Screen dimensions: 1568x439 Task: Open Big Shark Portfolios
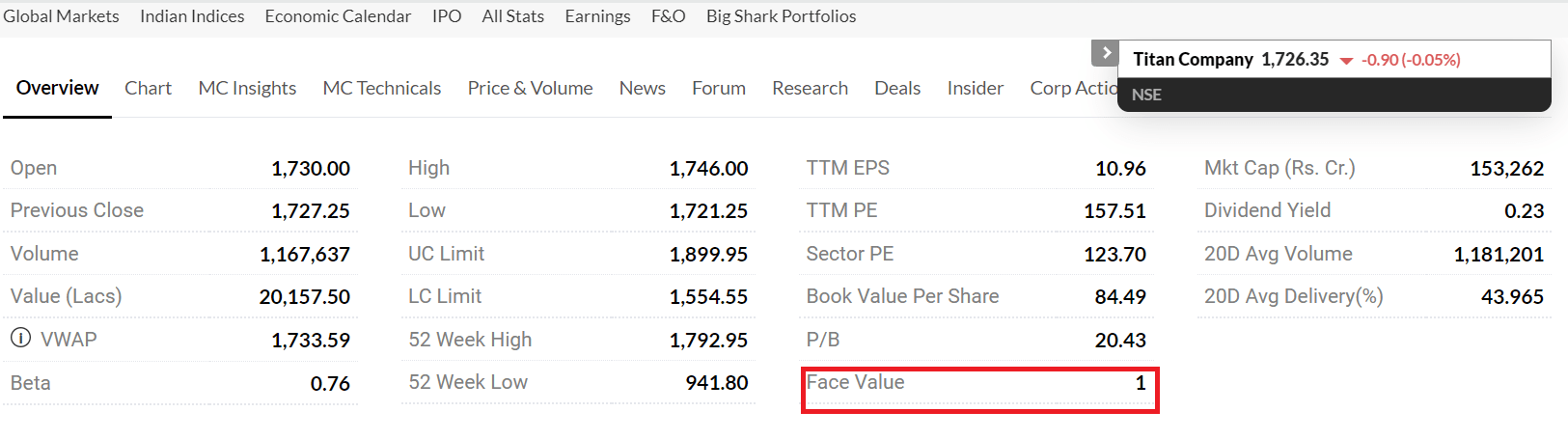tap(782, 16)
